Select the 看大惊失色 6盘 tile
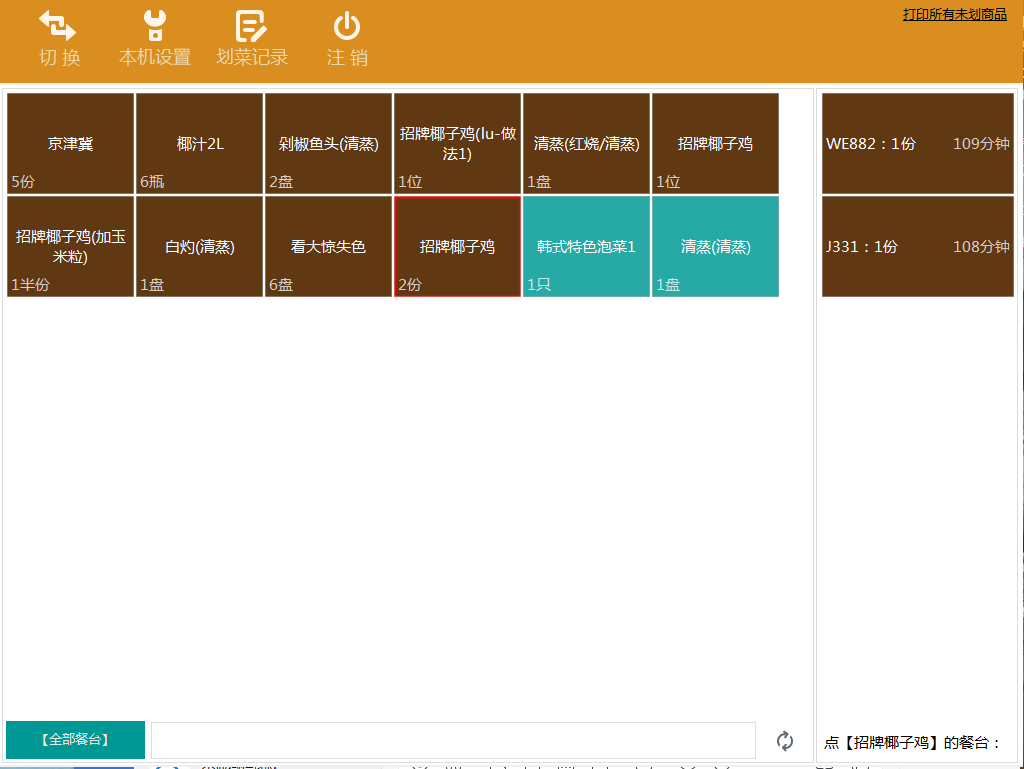The image size is (1024, 769). [x=328, y=247]
